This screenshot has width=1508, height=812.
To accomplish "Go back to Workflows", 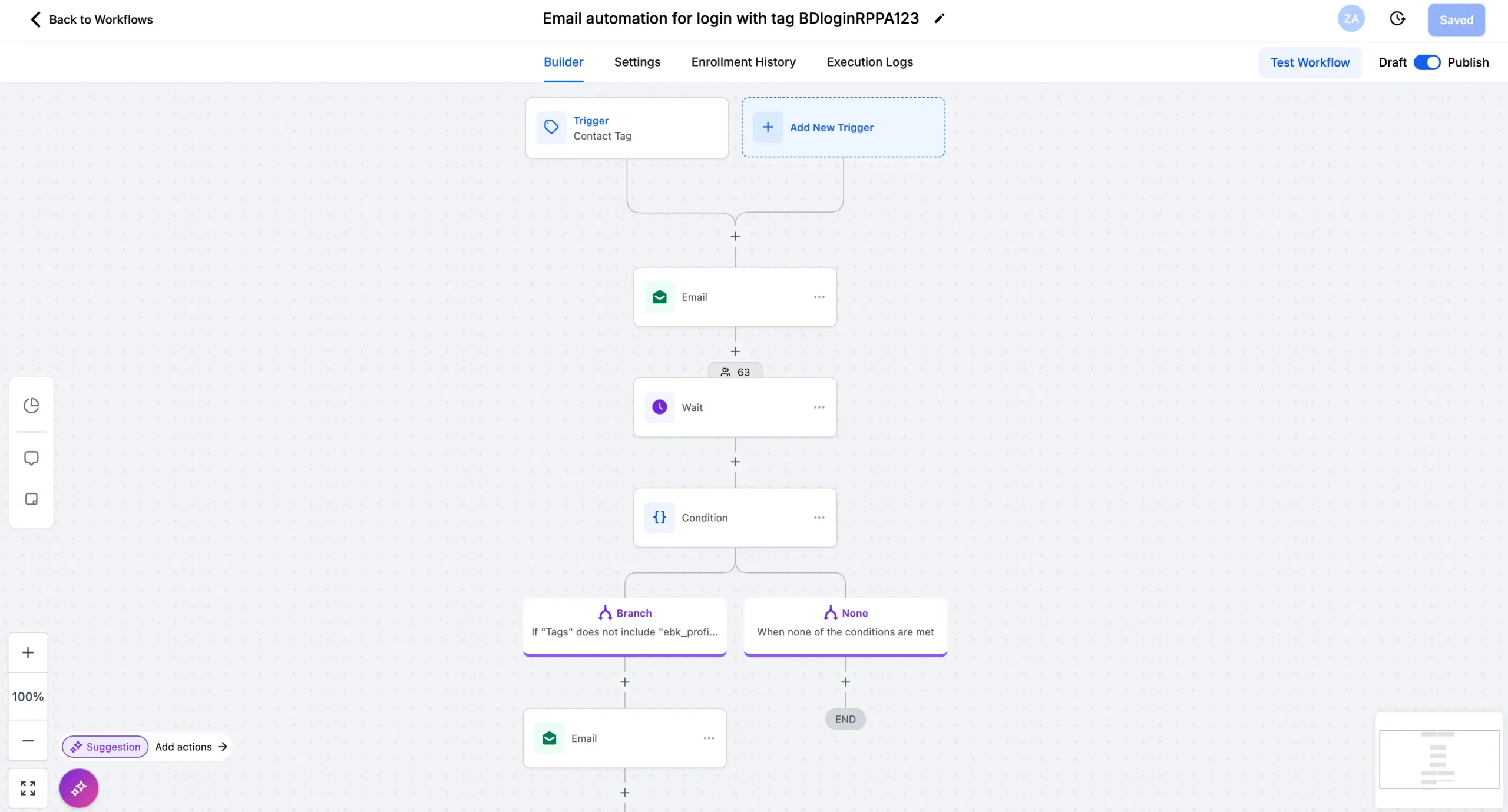I will pyautogui.click(x=91, y=19).
